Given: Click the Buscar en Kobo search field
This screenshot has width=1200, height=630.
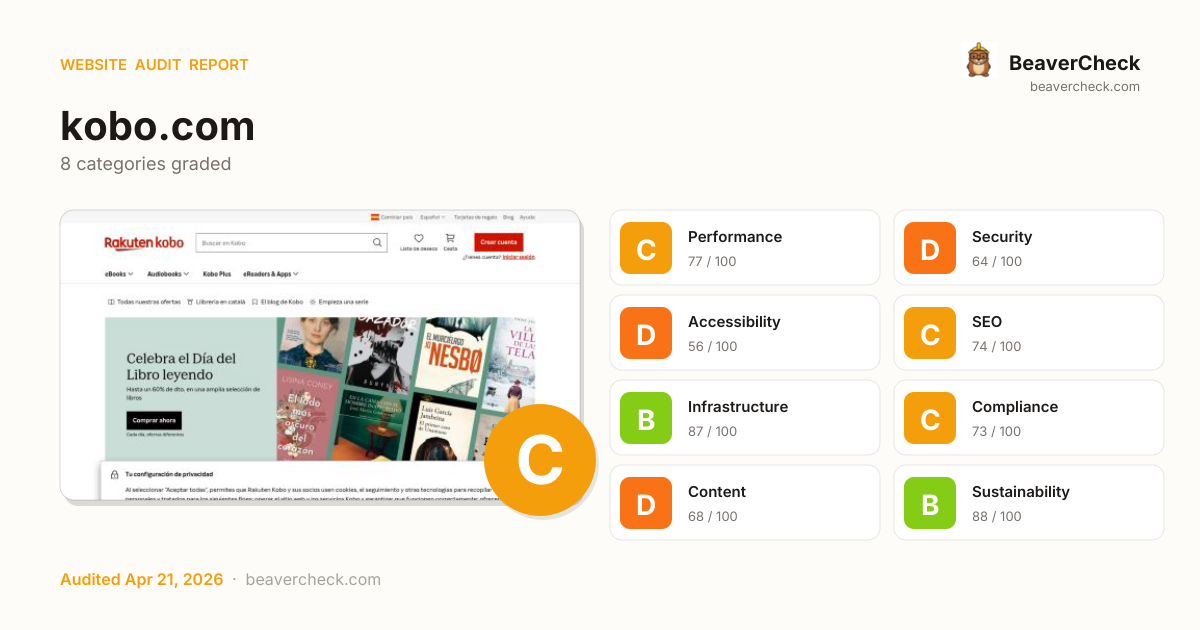Looking at the screenshot, I should pyautogui.click(x=290, y=242).
